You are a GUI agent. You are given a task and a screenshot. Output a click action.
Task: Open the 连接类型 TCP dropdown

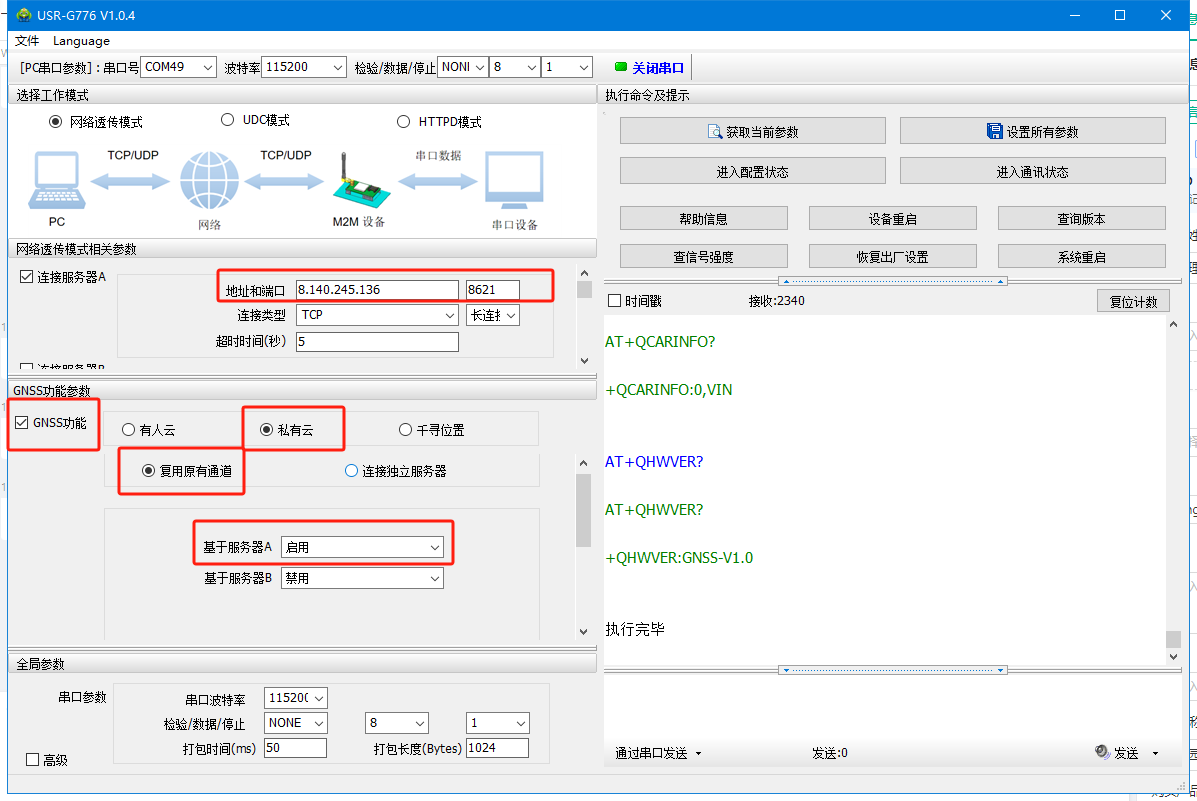(x=377, y=315)
